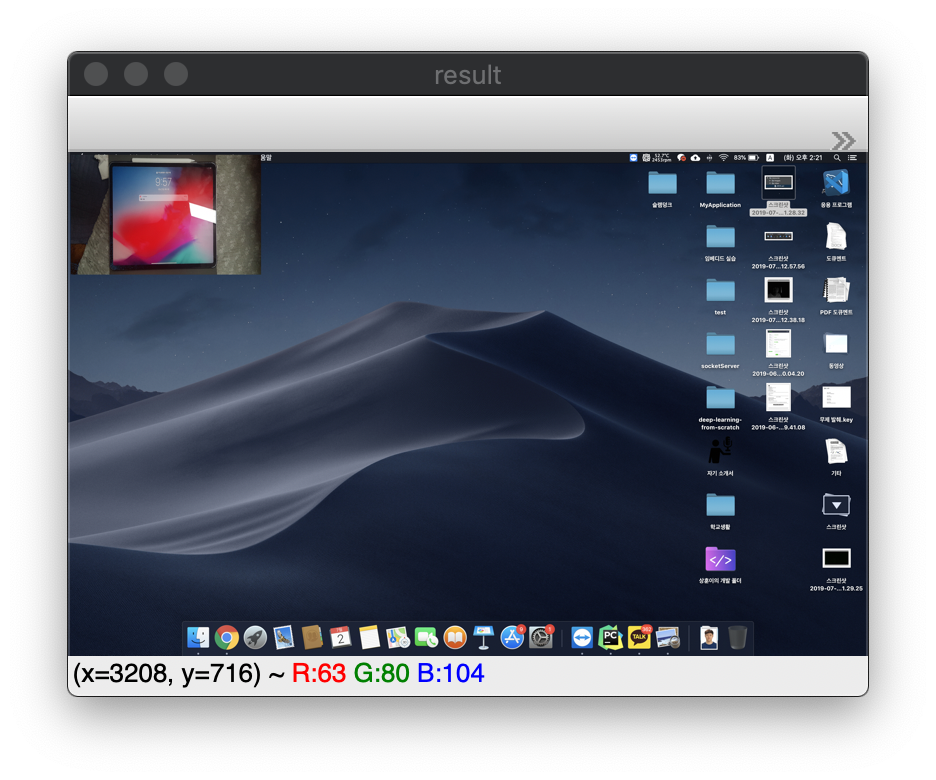Click the green G:80 value
Screen dimensions: 936x780
381,674
